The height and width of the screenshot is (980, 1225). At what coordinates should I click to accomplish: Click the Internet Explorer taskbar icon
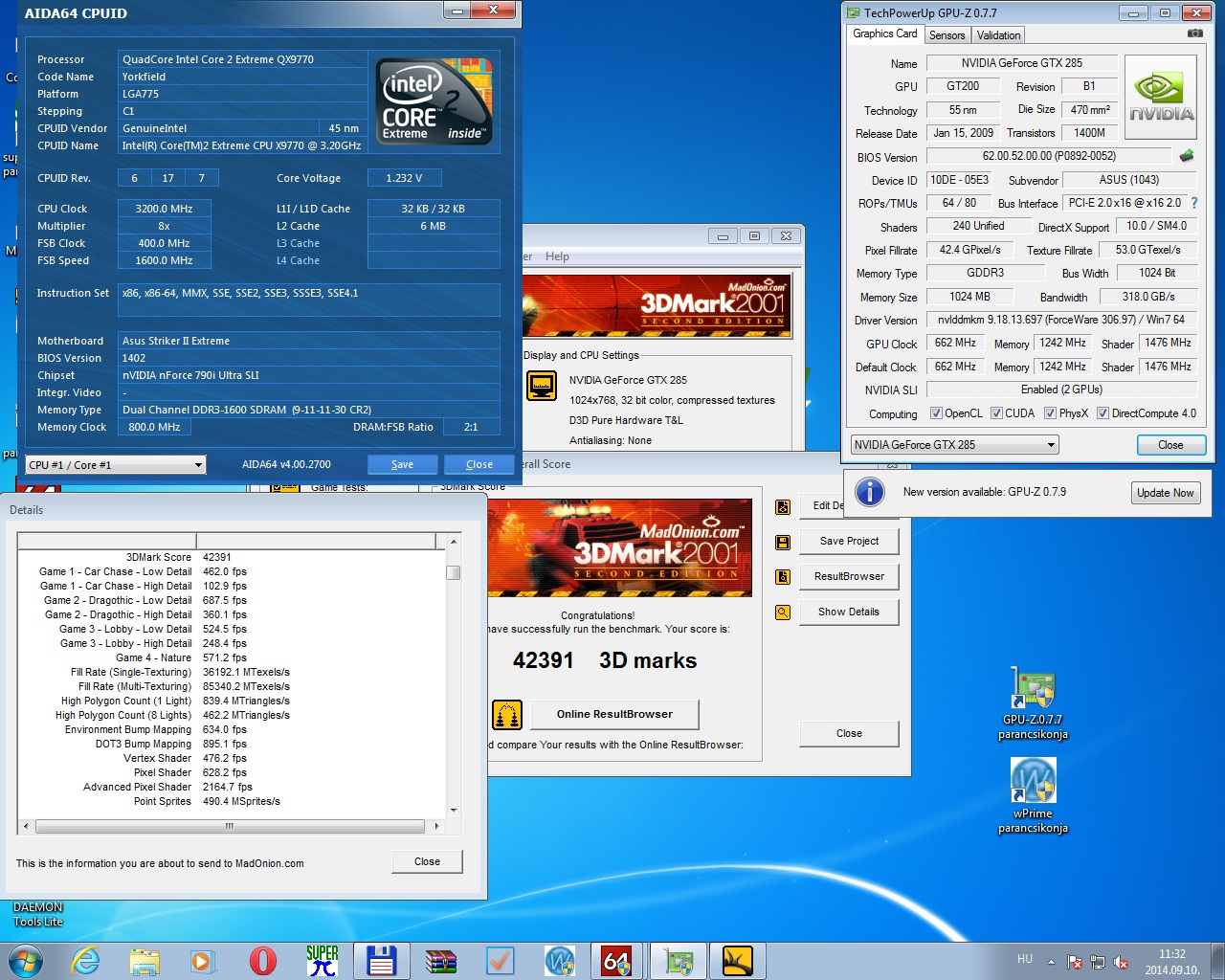(86, 960)
